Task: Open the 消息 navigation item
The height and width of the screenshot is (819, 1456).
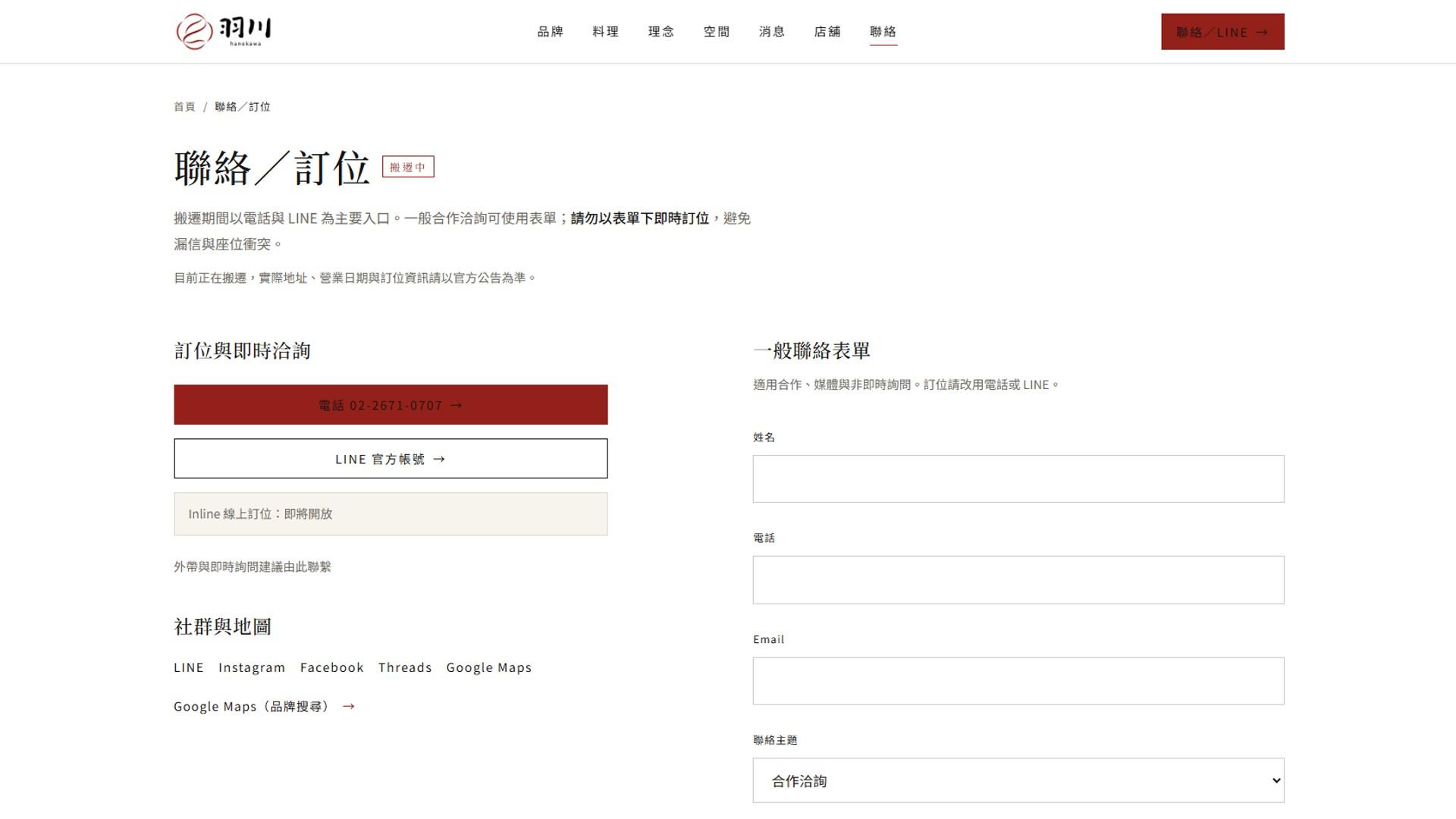Action: click(771, 31)
